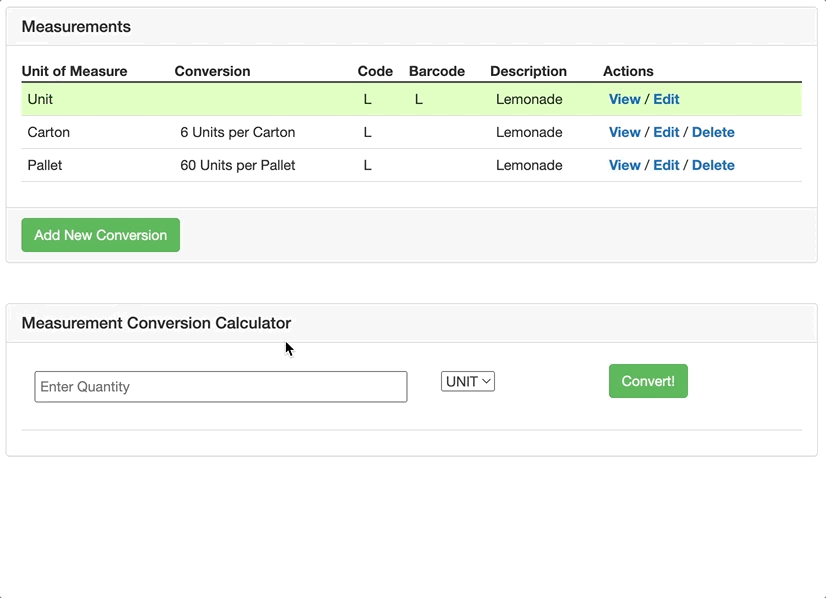Click the Unit of Measure column header
The image size is (826, 598).
pos(74,71)
